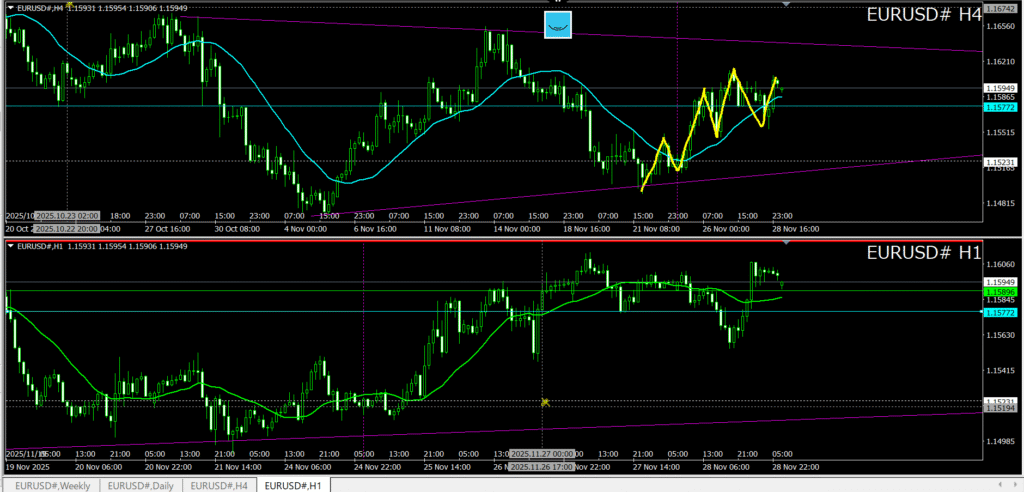1024x492 pixels.
Task: Select the 1.16742 price tag on H4 scale
Action: [1000, 8]
